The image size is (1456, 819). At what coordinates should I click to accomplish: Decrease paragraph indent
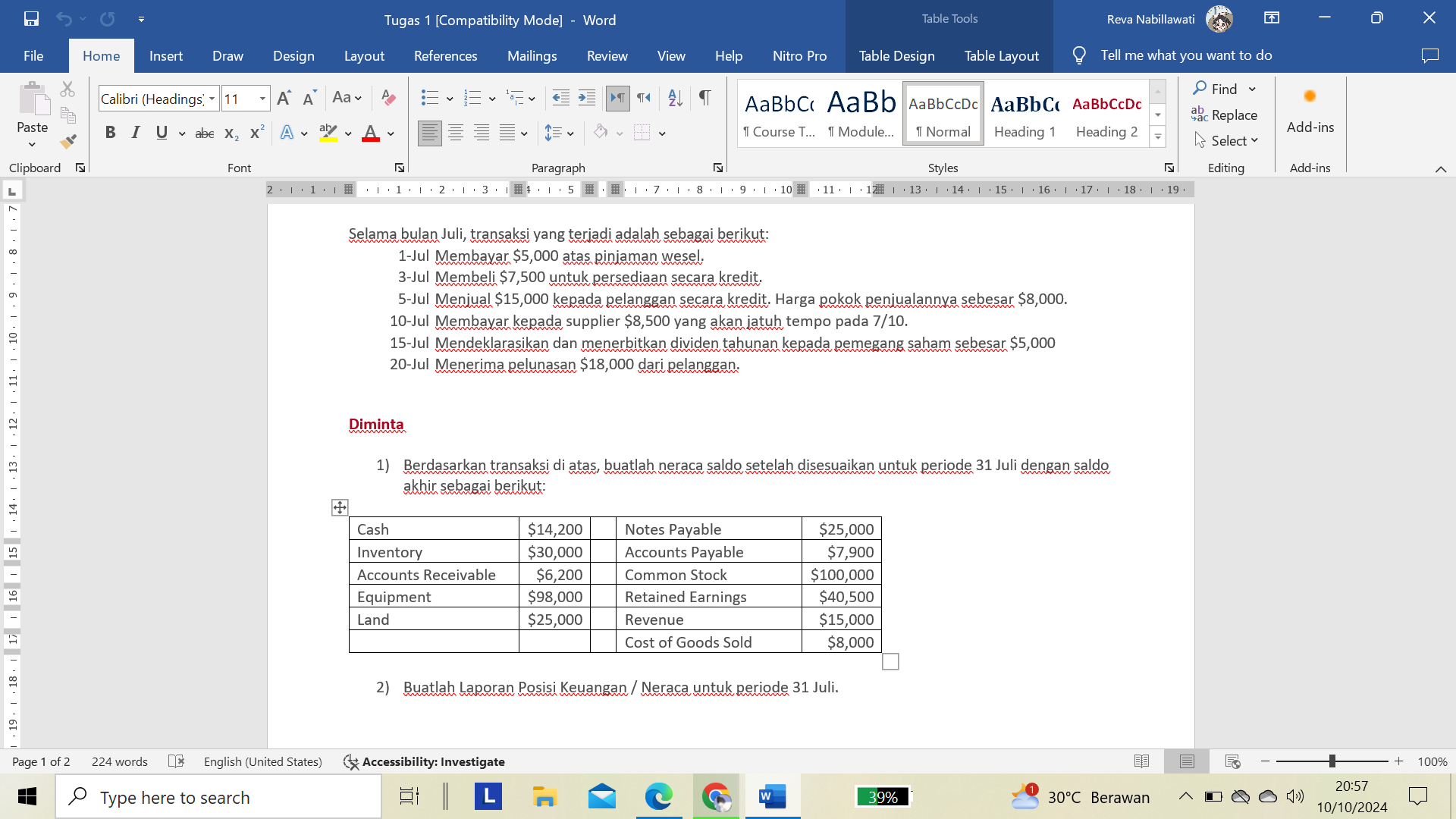(560, 99)
